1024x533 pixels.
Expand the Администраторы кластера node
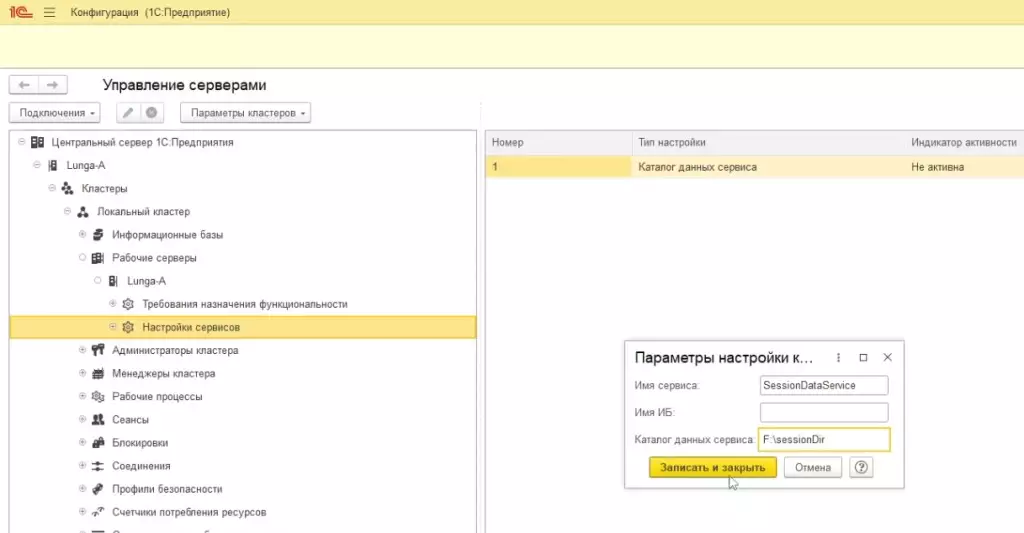click(x=83, y=350)
